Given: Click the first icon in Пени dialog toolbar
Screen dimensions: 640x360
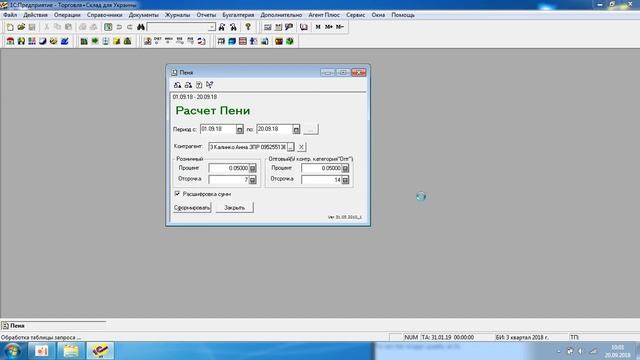Looking at the screenshot, I should click(x=177, y=85).
